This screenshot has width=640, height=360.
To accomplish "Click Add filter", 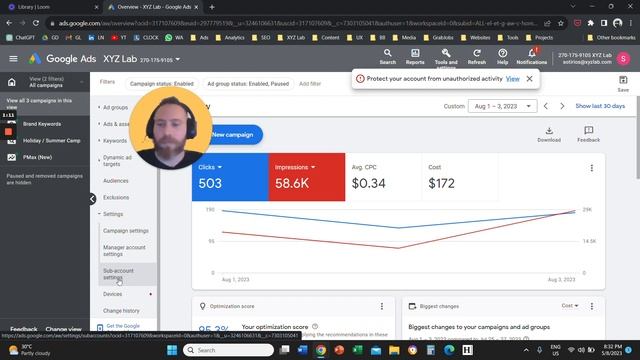I will tap(310, 84).
